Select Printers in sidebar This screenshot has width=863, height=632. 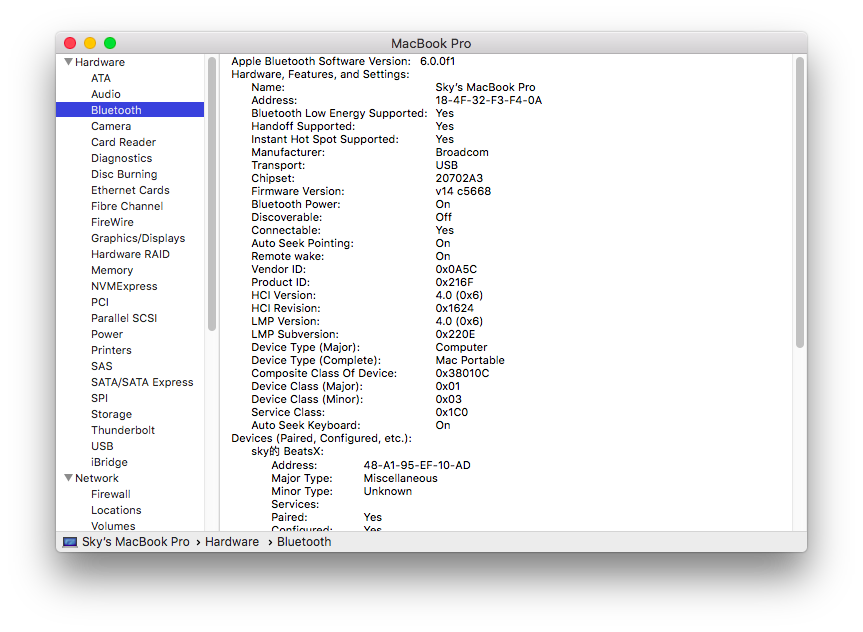coord(111,350)
